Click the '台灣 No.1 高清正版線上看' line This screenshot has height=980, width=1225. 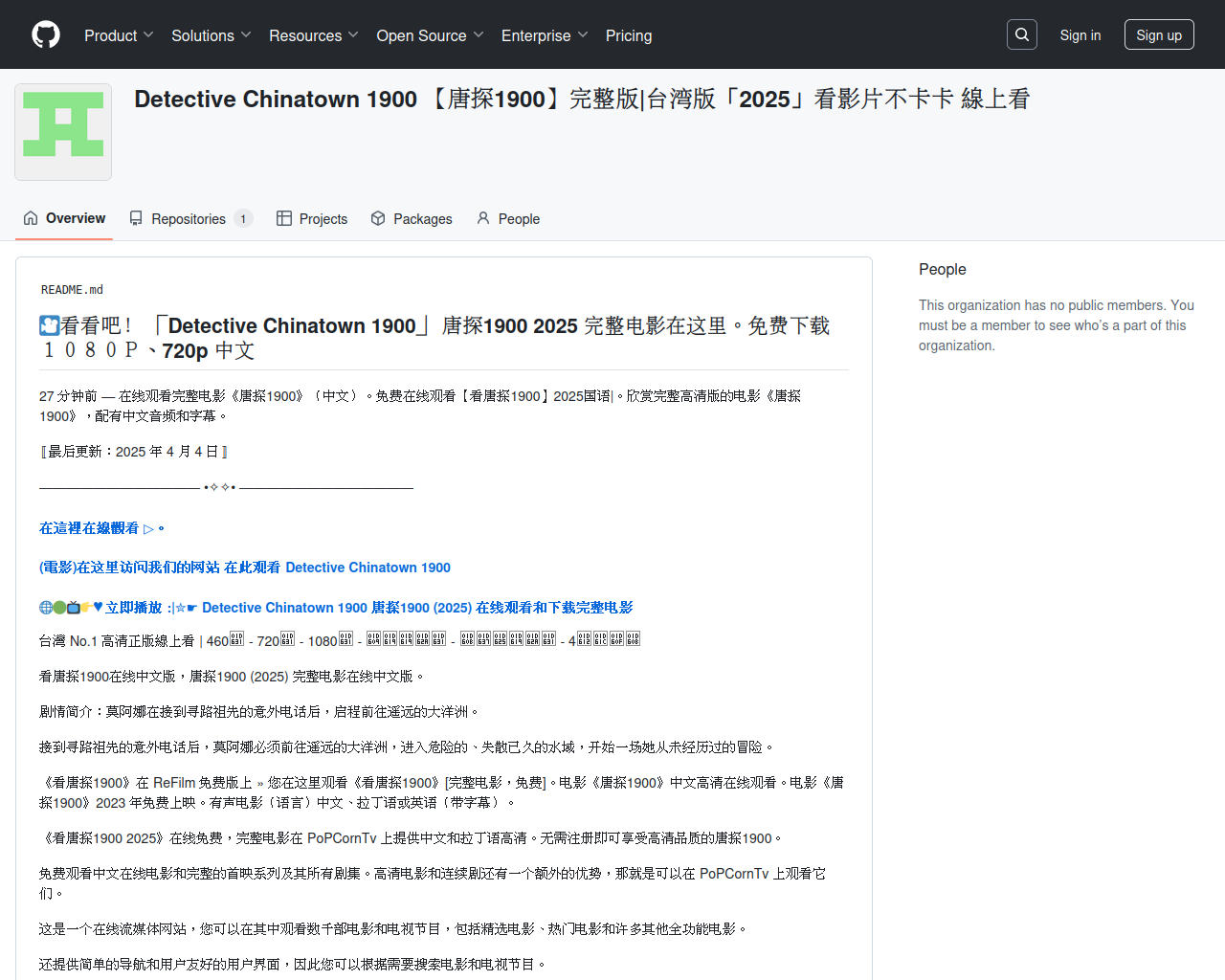coord(340,640)
